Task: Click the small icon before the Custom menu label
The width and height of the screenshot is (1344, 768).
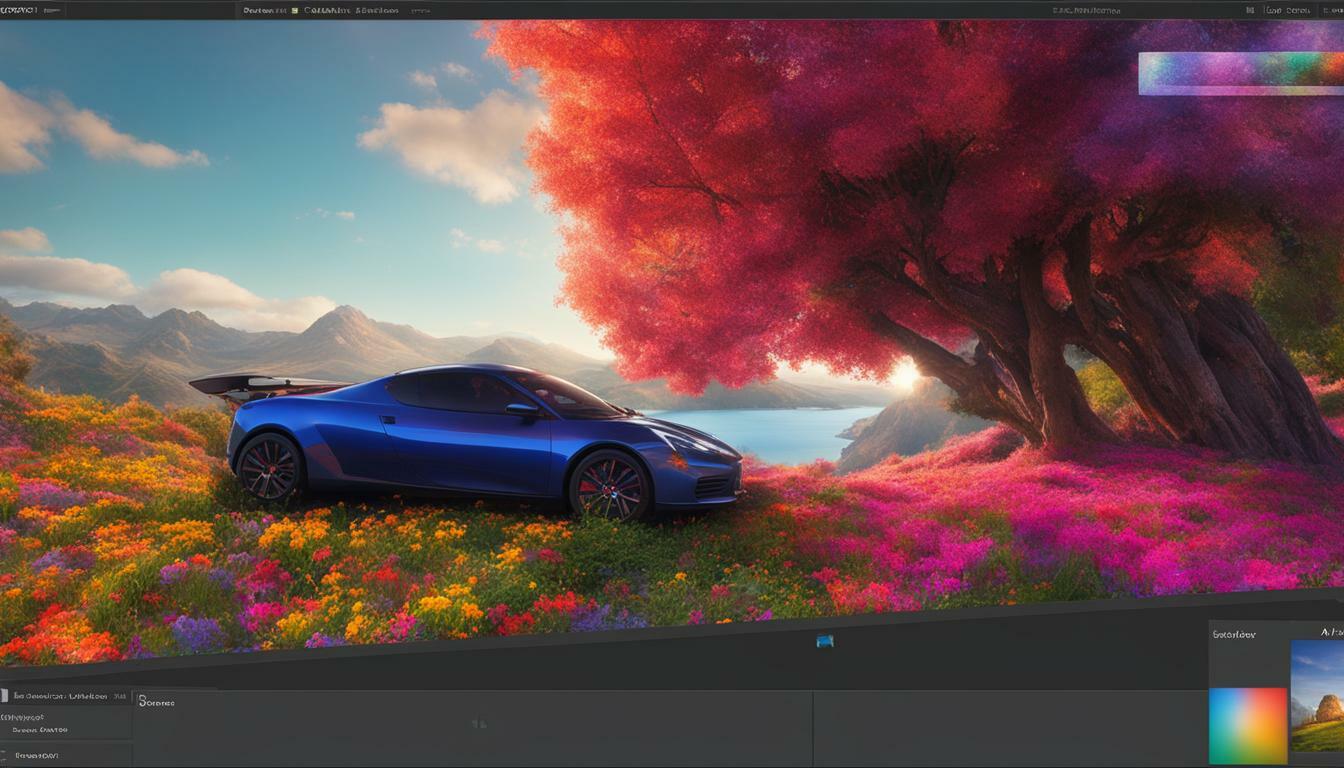Action: (293, 9)
